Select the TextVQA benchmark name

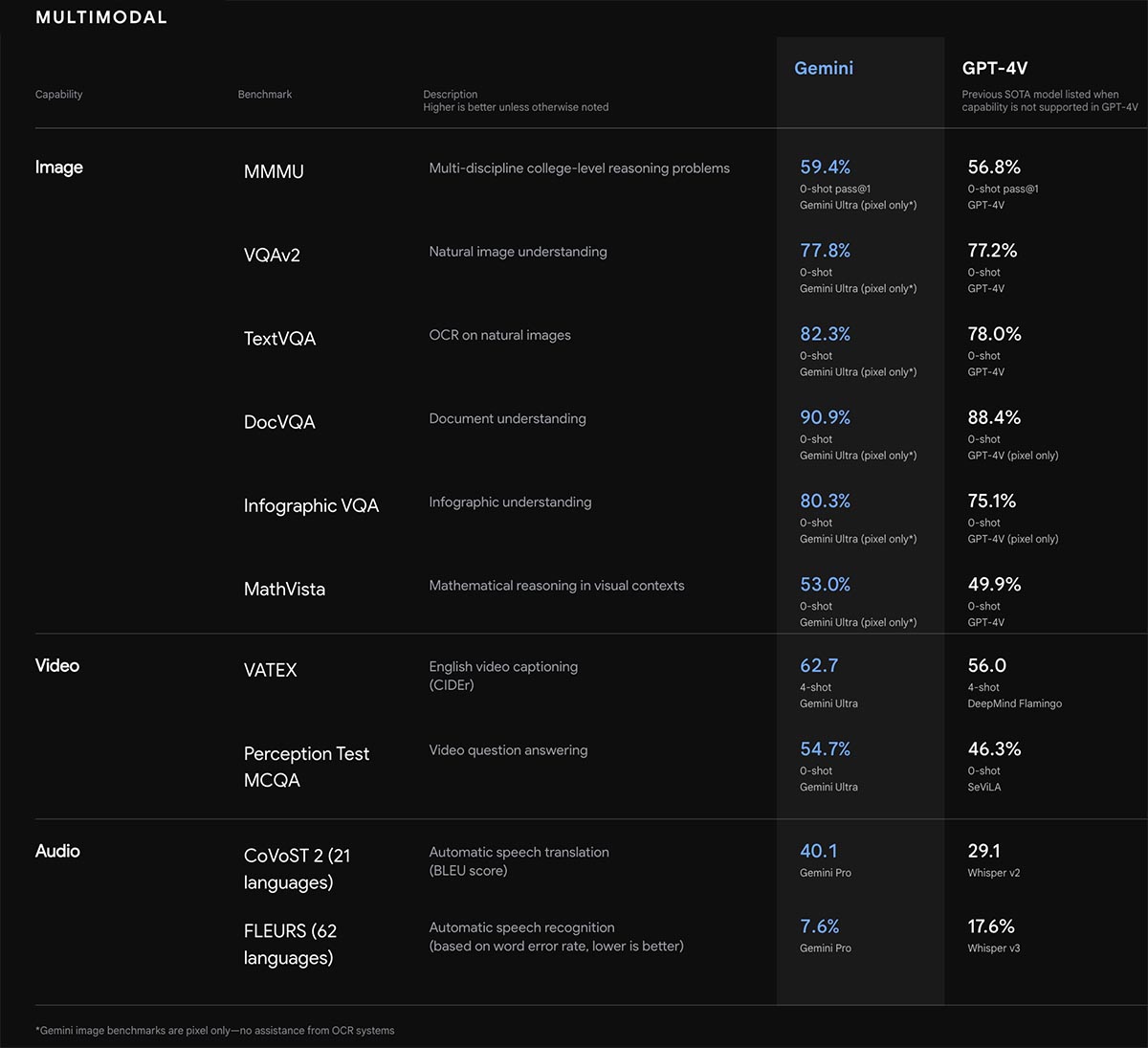tap(279, 338)
